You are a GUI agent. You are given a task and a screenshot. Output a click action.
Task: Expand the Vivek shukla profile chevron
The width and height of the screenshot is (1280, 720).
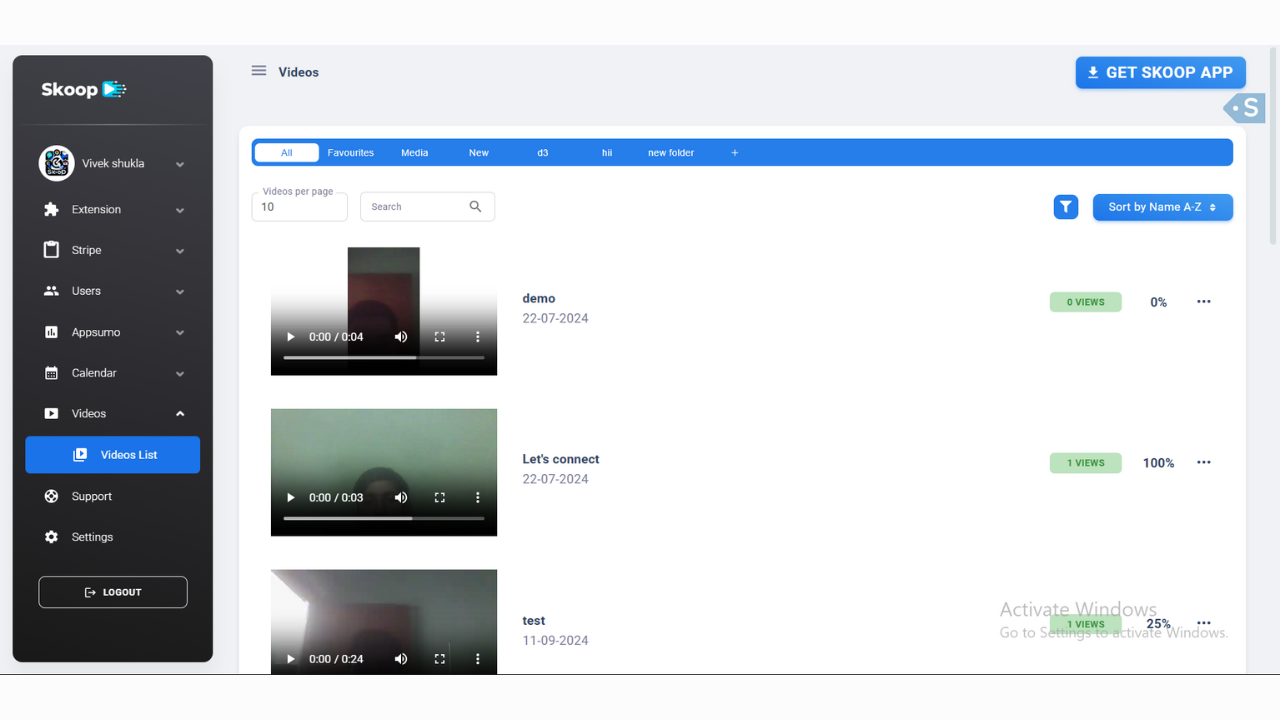(x=180, y=164)
